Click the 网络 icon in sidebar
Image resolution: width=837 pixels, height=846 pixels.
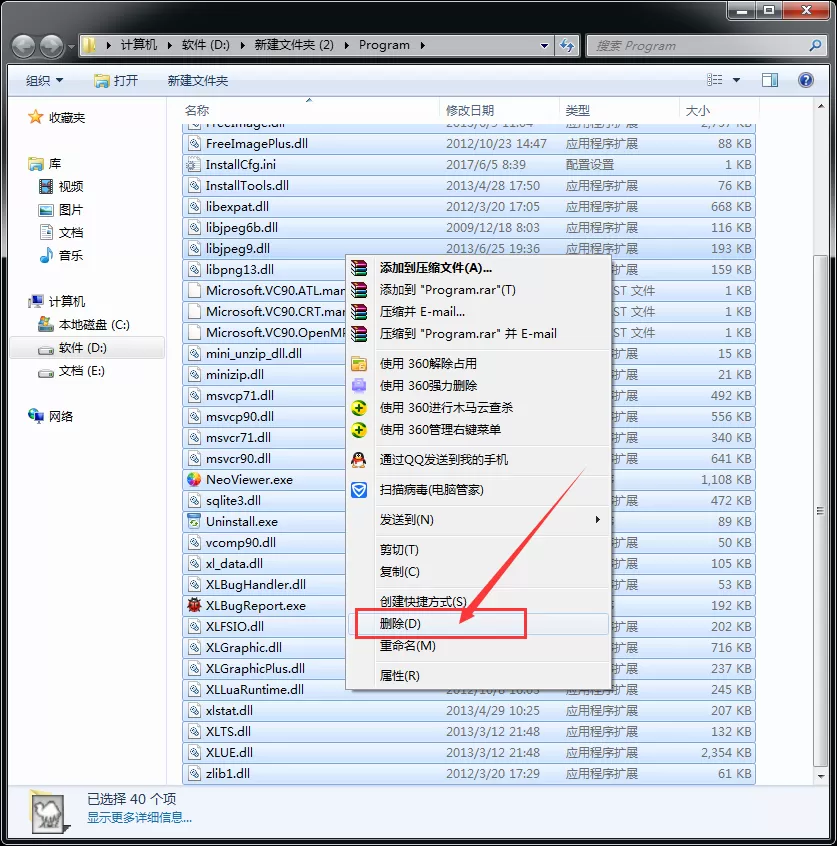click(36, 415)
